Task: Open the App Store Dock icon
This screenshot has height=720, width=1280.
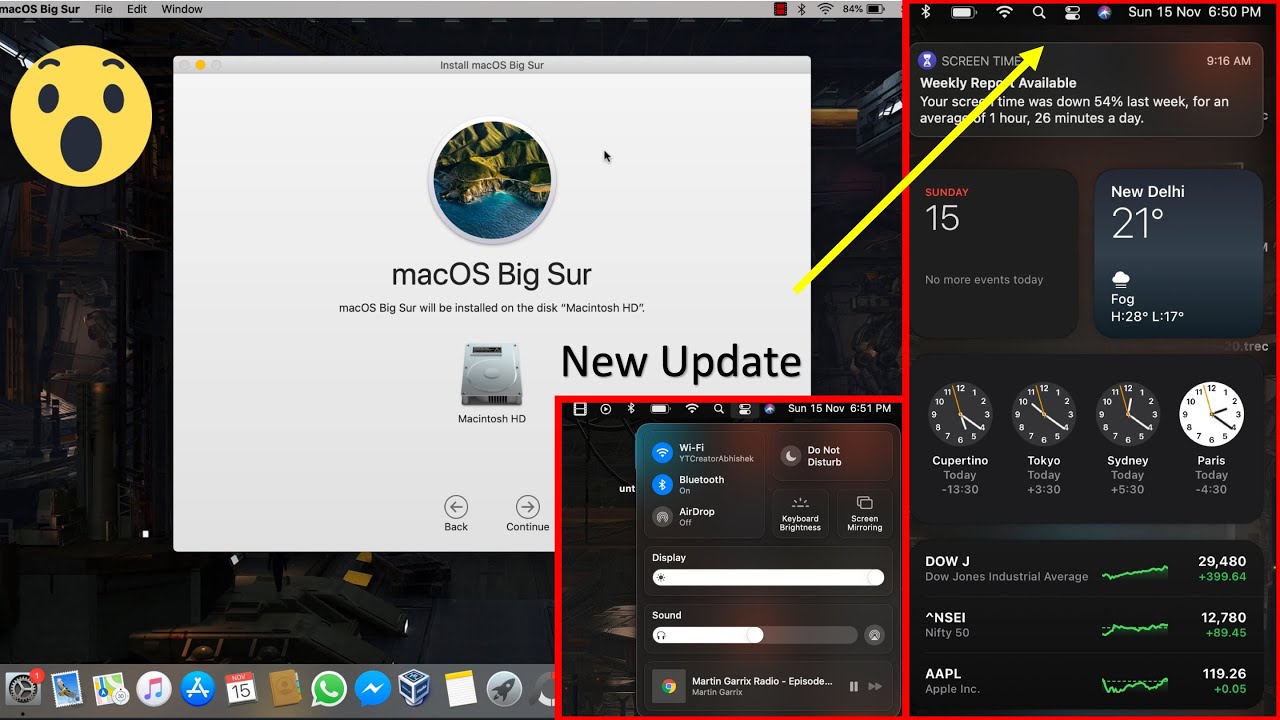Action: coord(197,688)
